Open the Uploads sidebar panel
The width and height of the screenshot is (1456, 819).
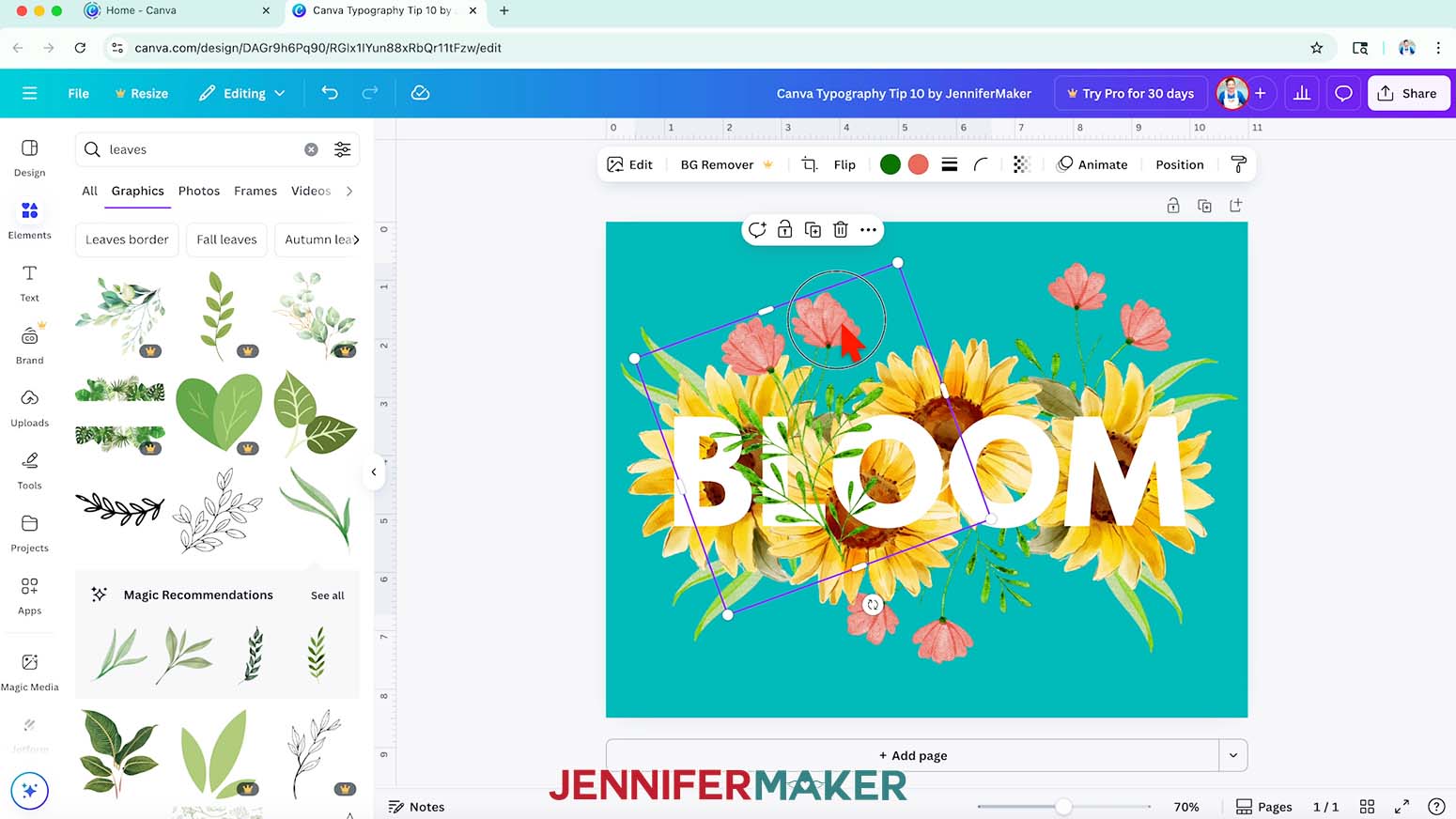pyautogui.click(x=29, y=409)
